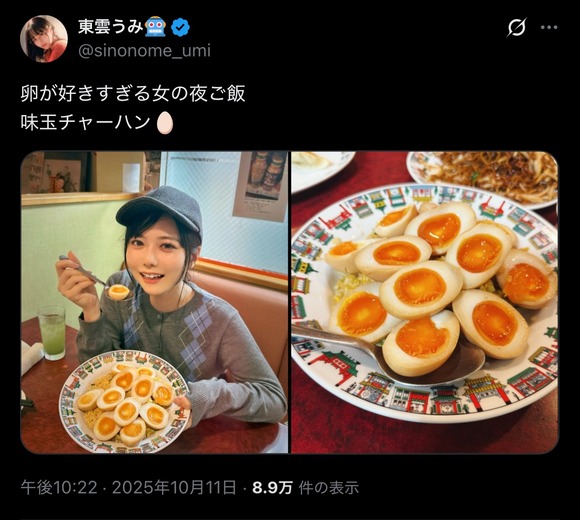Click the post date 2025年10月11日
580x520 pixels.
[x=174, y=487]
